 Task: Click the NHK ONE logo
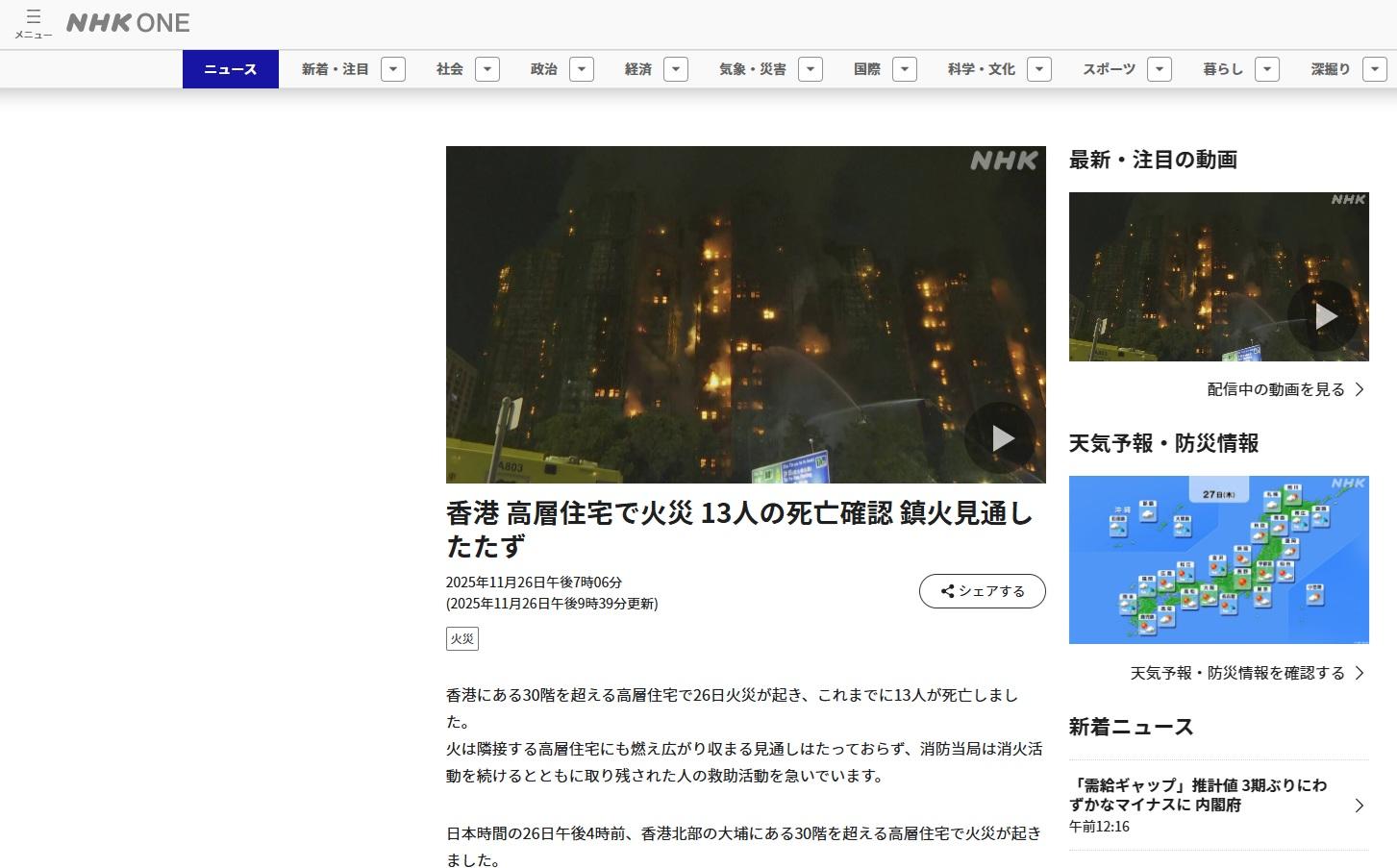(x=128, y=23)
